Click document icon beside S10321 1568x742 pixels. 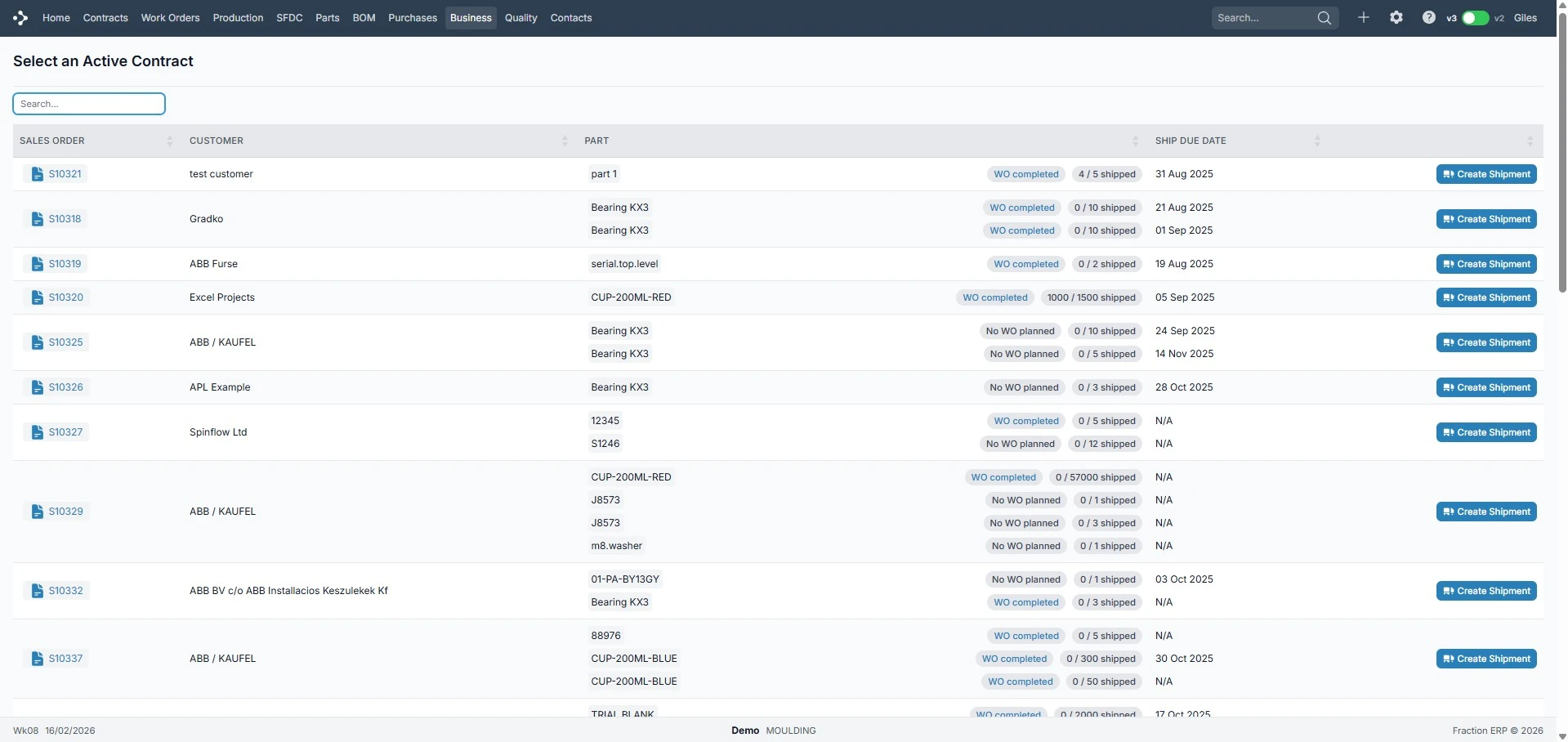point(37,174)
